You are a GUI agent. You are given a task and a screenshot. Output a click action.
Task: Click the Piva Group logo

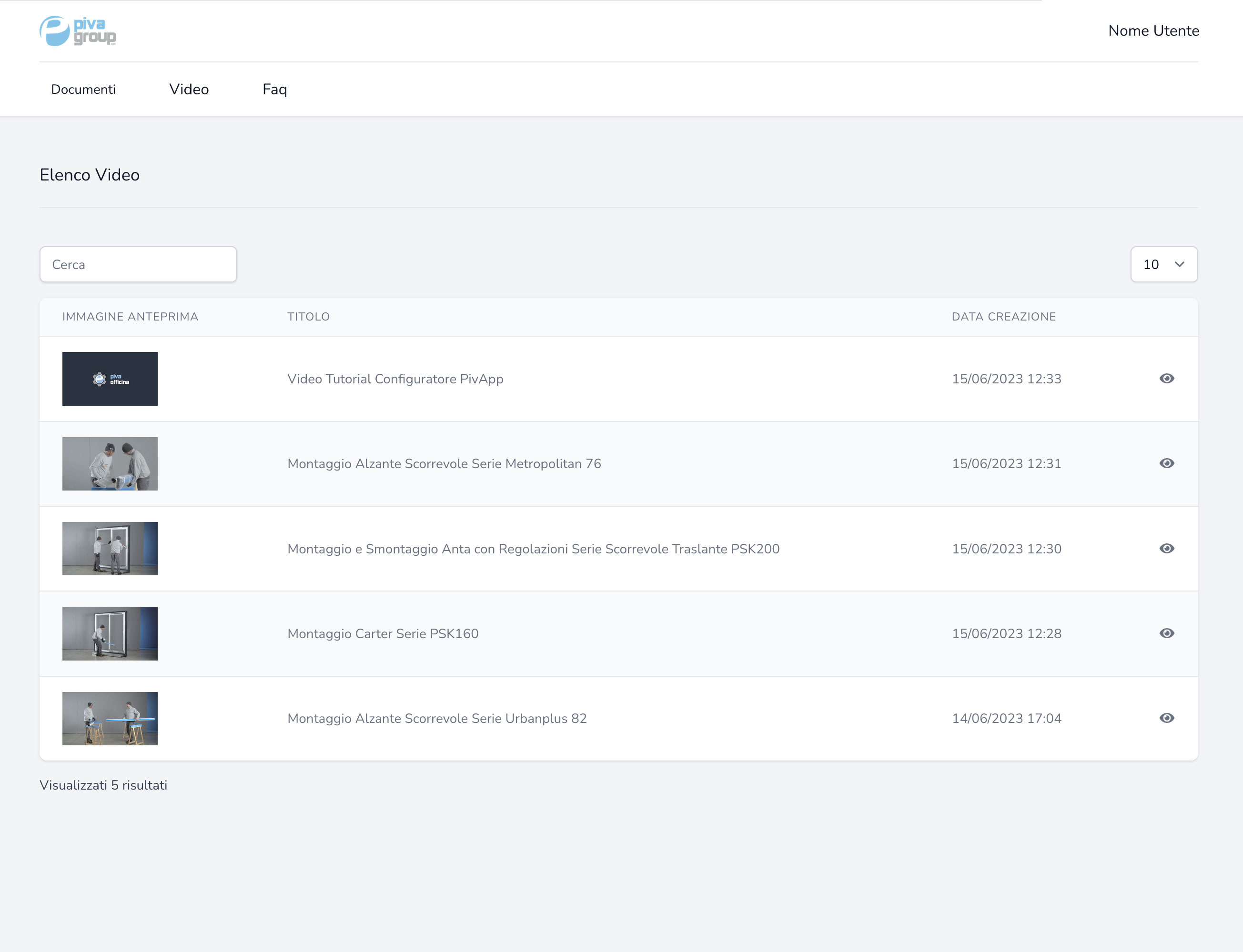[x=78, y=30]
